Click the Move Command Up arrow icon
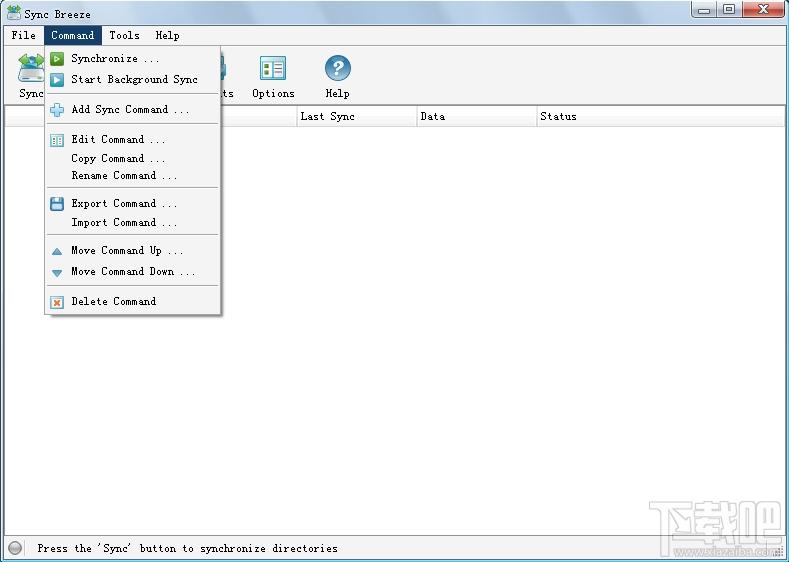 point(57,252)
